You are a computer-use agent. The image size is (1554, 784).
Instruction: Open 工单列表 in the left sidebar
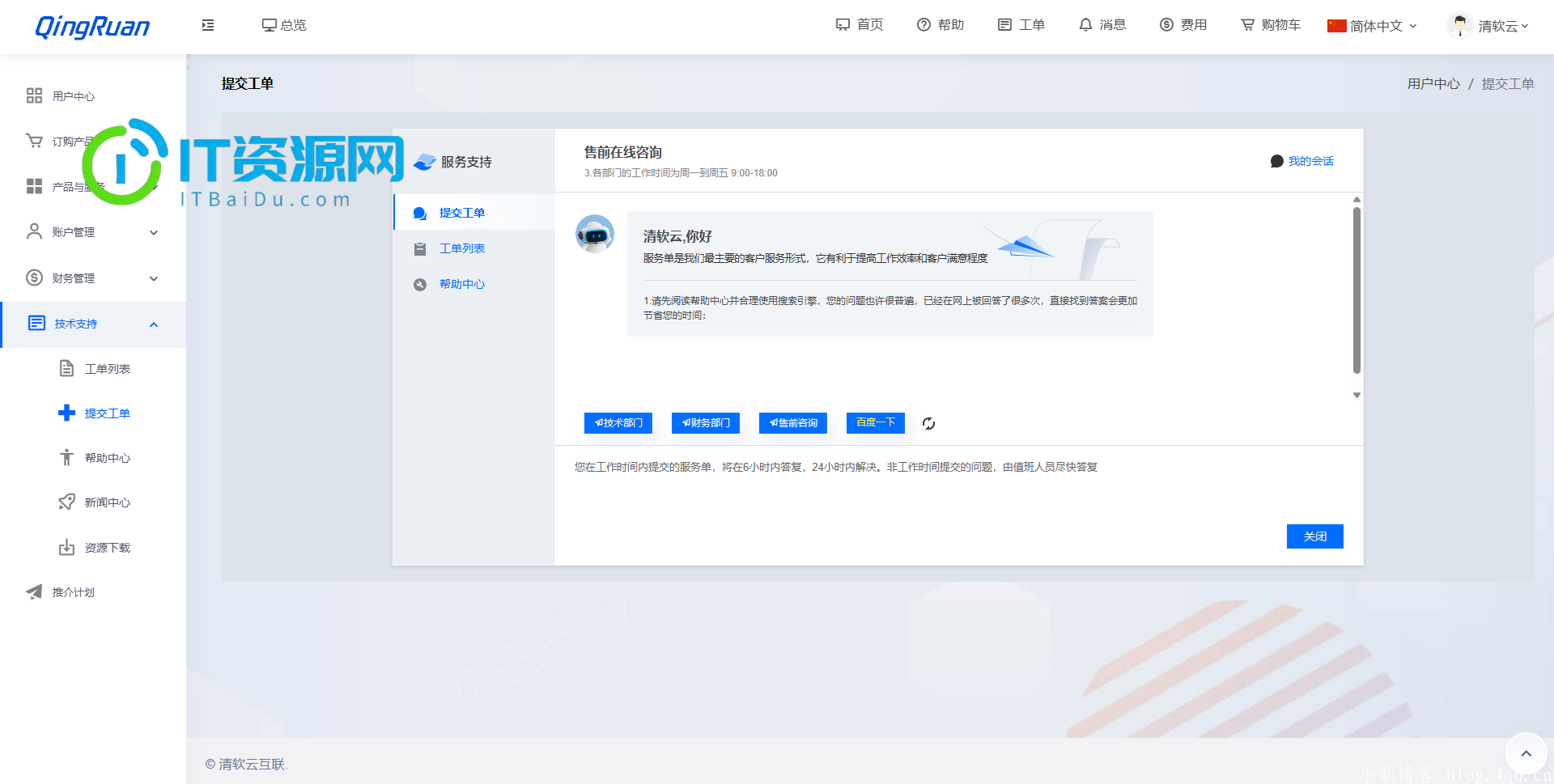[107, 369]
